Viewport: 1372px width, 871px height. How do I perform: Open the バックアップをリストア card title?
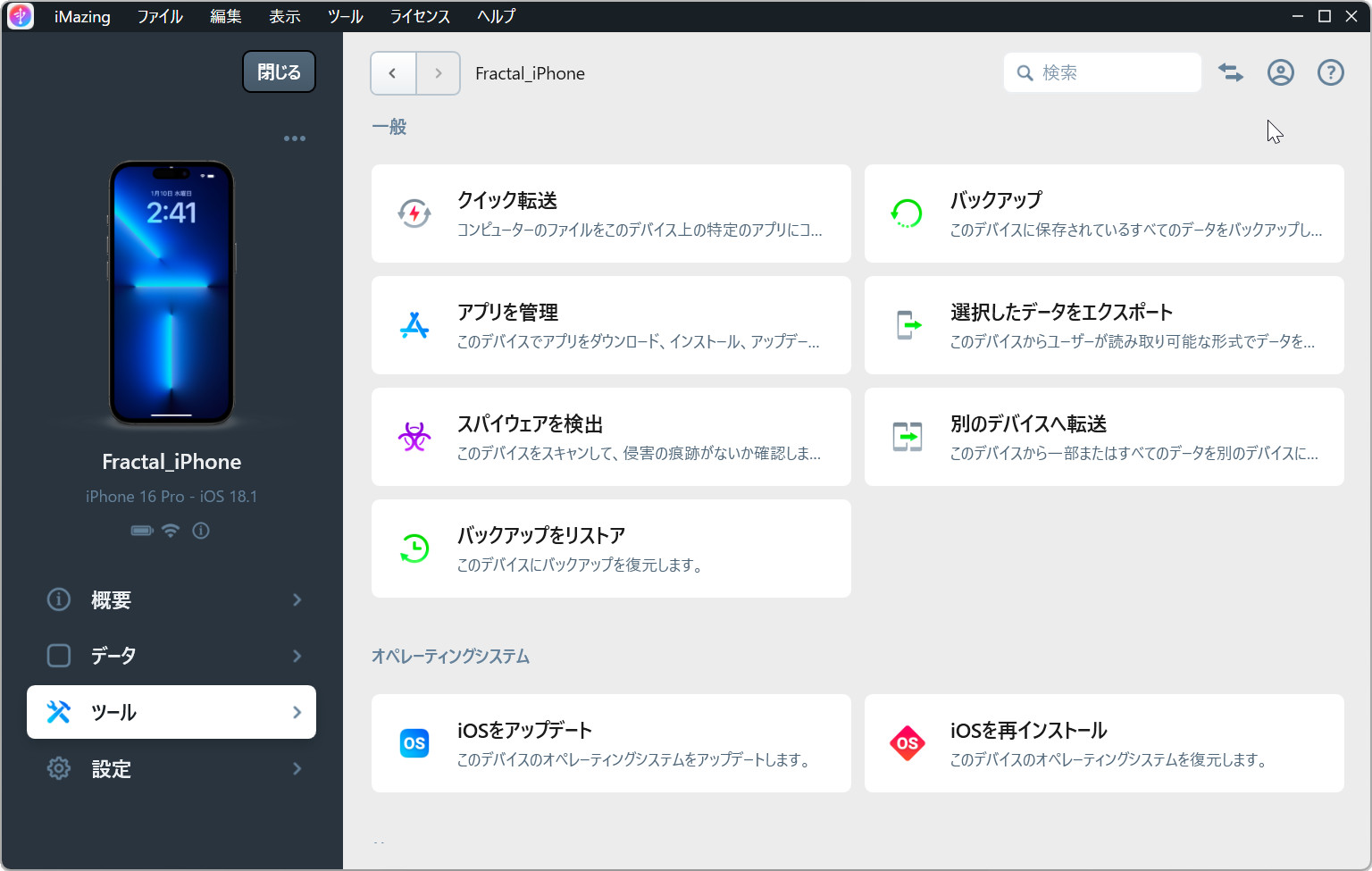[541, 535]
